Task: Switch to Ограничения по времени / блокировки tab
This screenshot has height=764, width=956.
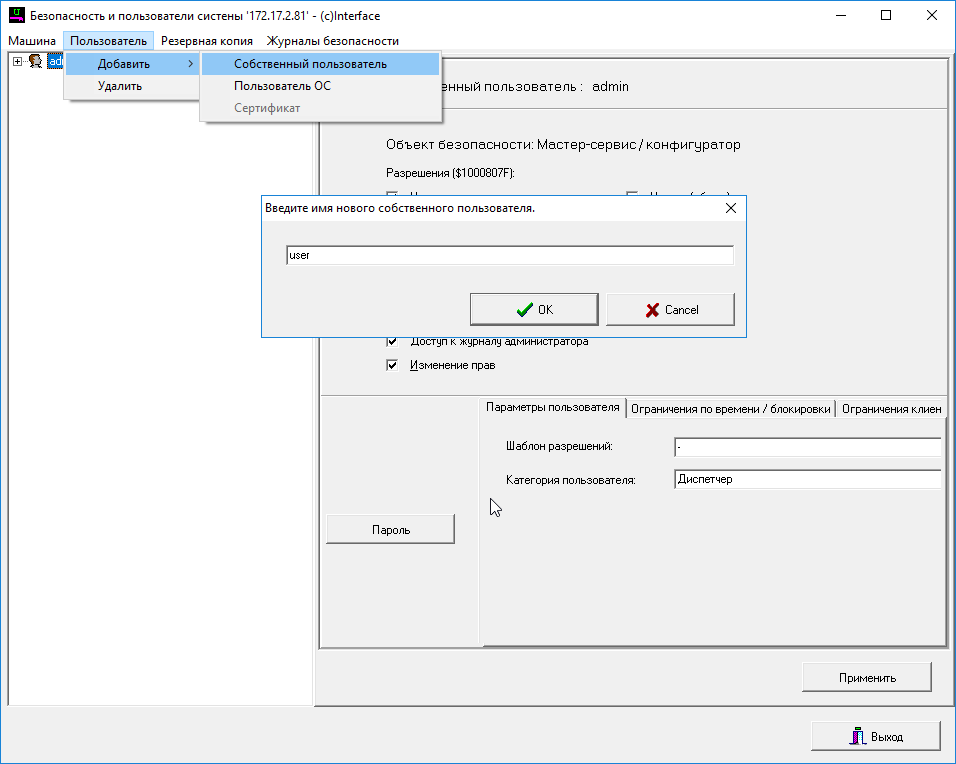Action: coord(730,408)
